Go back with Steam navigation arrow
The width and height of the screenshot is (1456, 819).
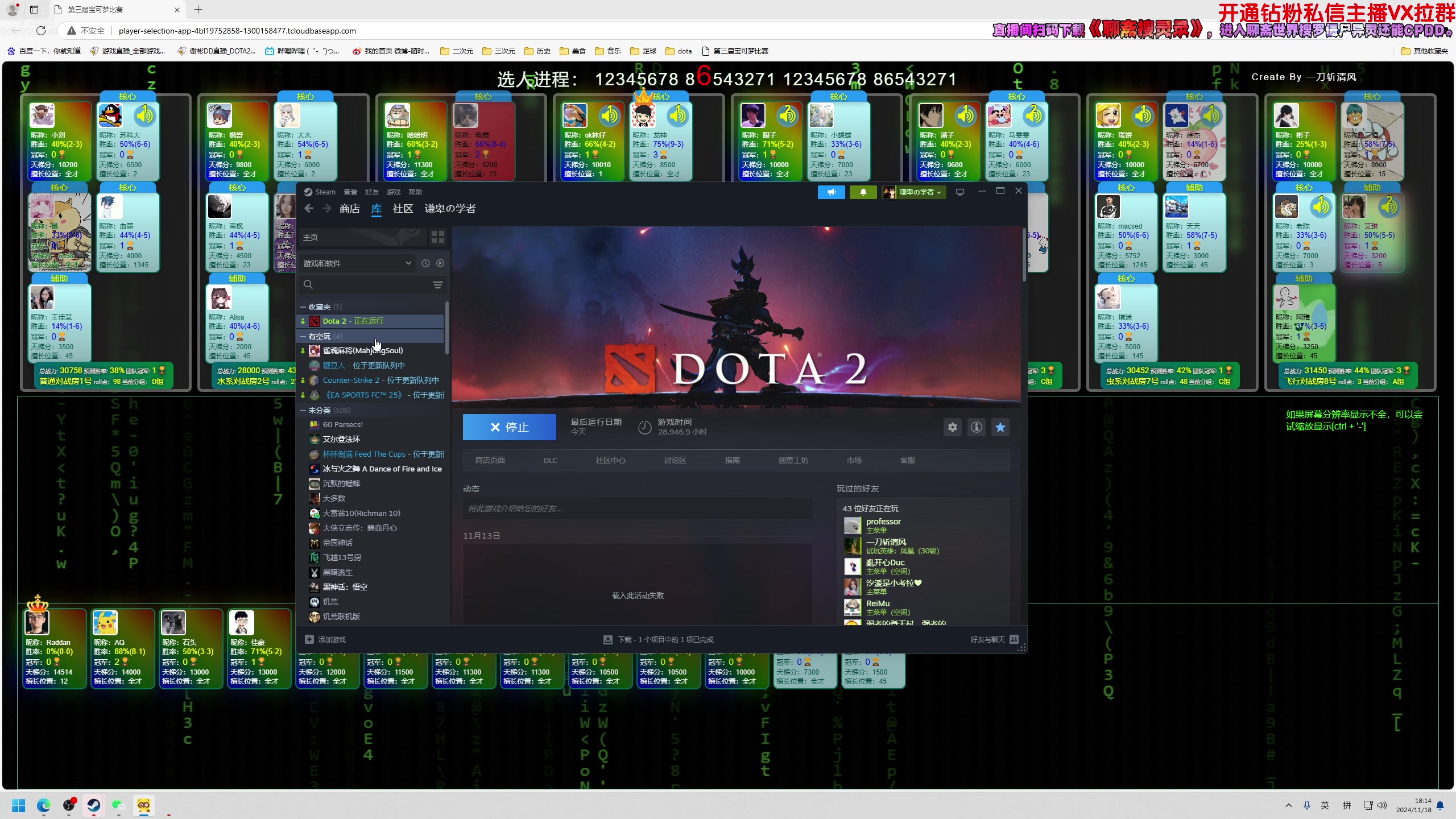(309, 209)
